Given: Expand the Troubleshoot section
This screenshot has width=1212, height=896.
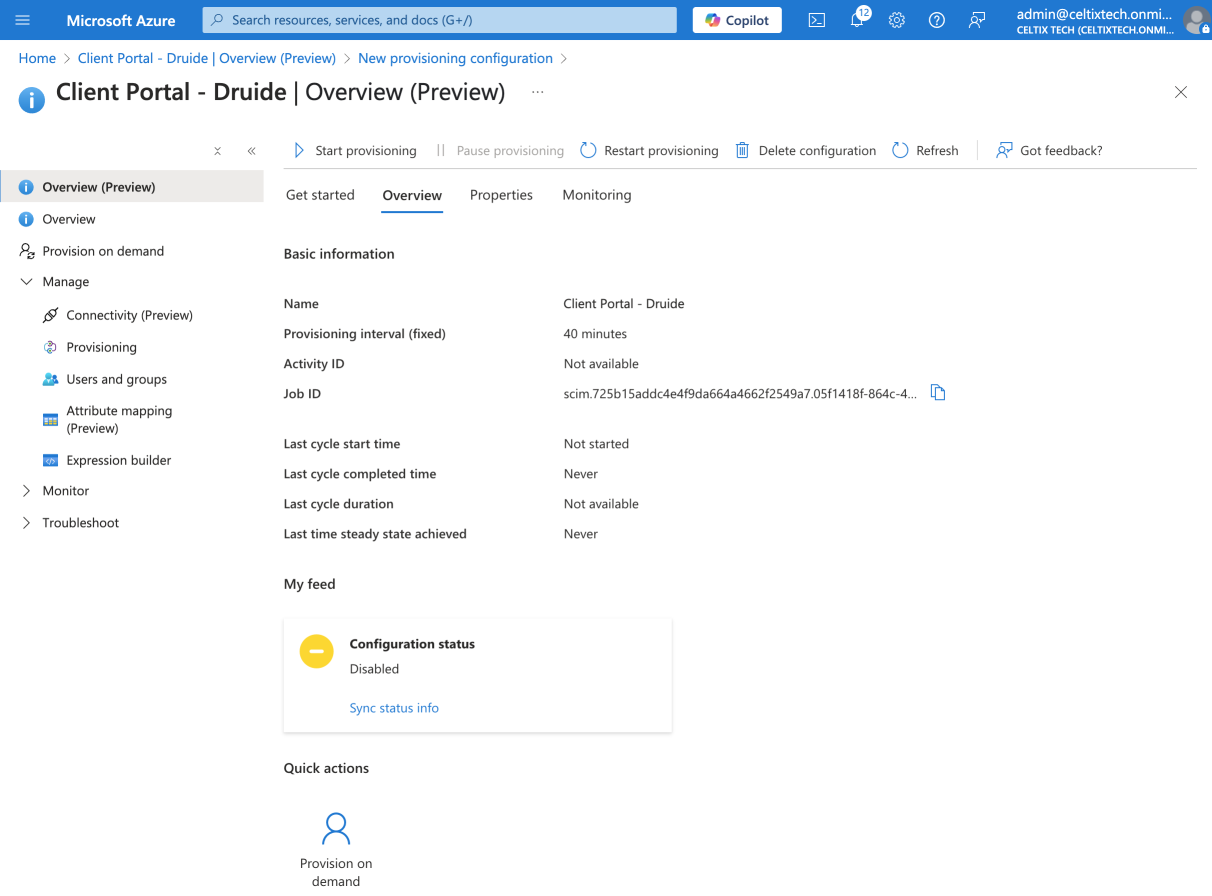Looking at the screenshot, I should (27, 523).
